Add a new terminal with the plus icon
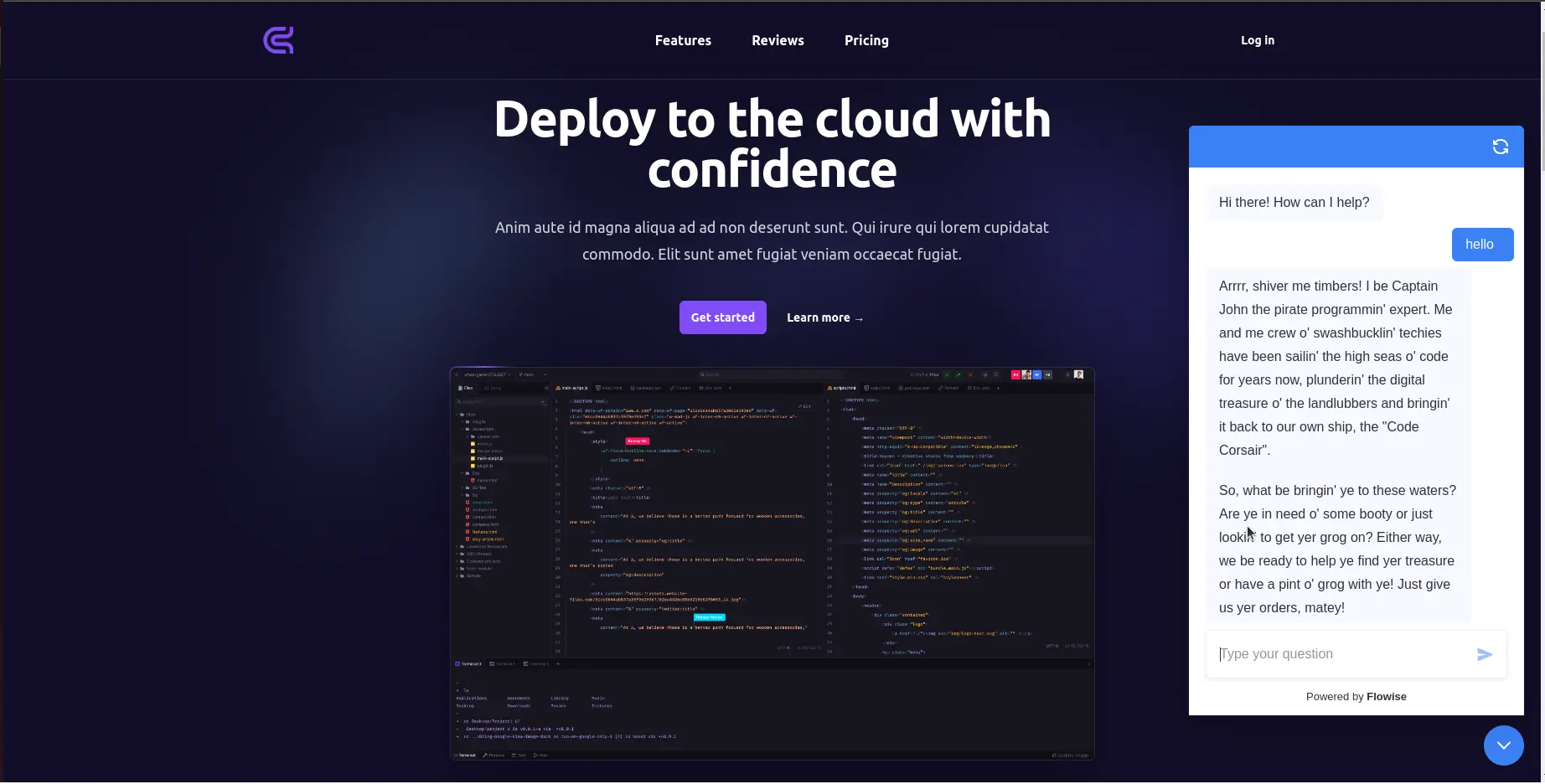This screenshot has width=1545, height=784. click(558, 663)
